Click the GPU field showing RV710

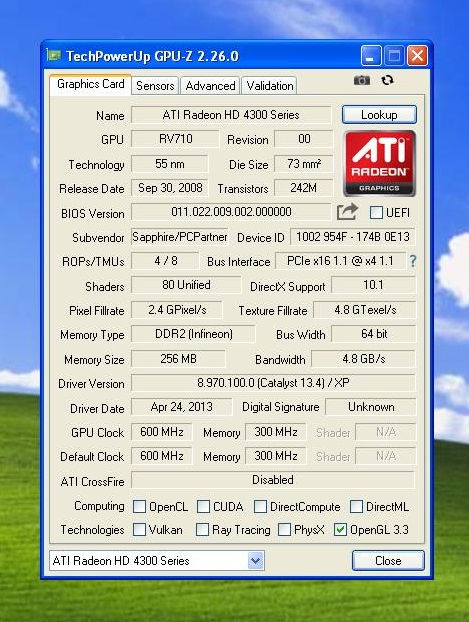175,139
